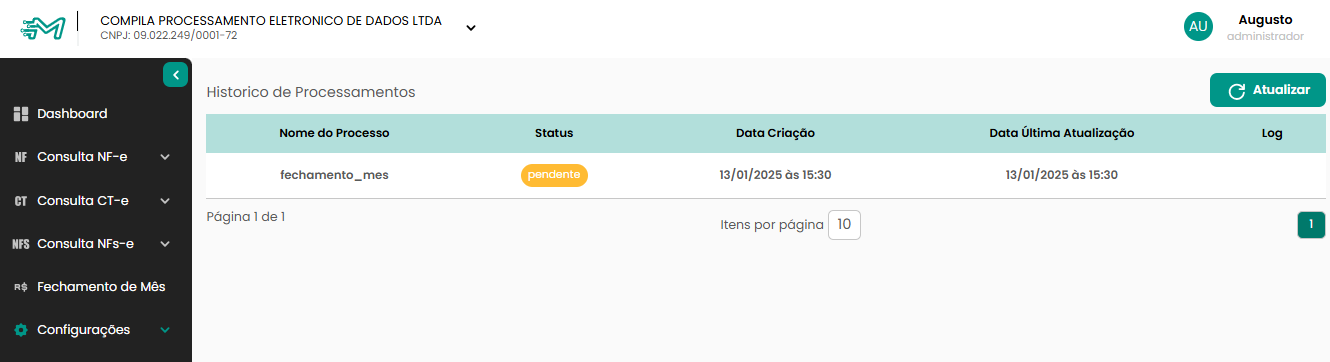Collapse the Configurações menu chevron
This screenshot has width=1330, height=362.
[x=165, y=330]
